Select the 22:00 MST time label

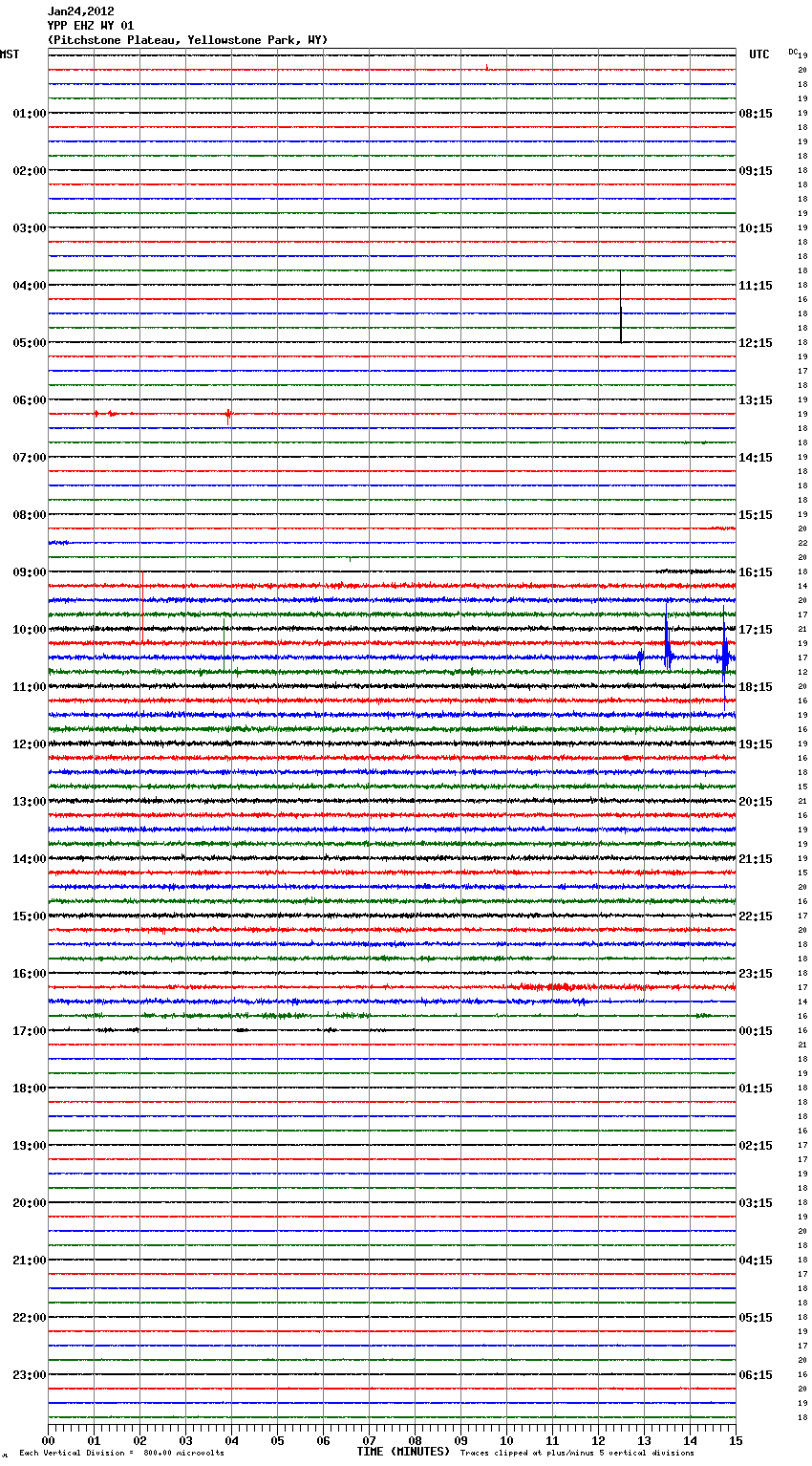[x=30, y=1318]
